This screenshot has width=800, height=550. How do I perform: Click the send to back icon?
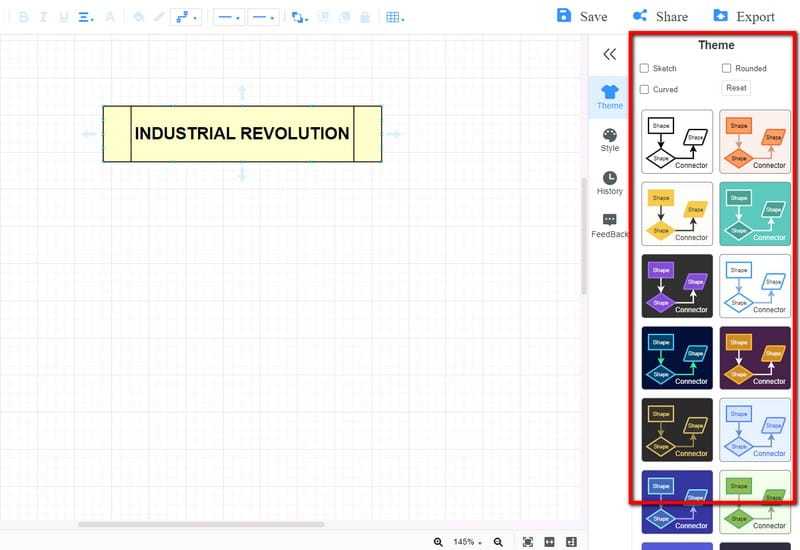[x=345, y=17]
